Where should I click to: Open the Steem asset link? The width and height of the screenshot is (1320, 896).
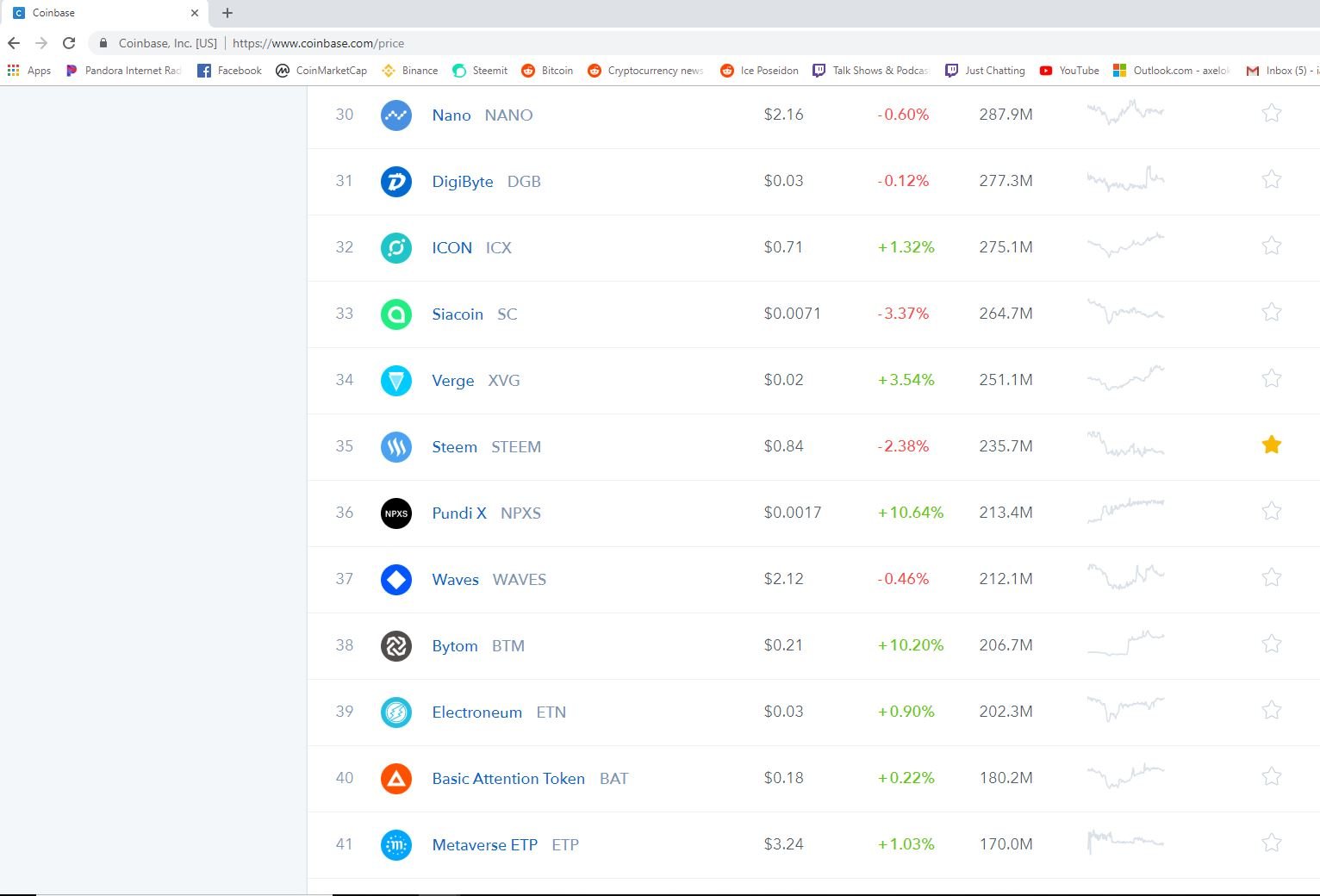coord(455,447)
